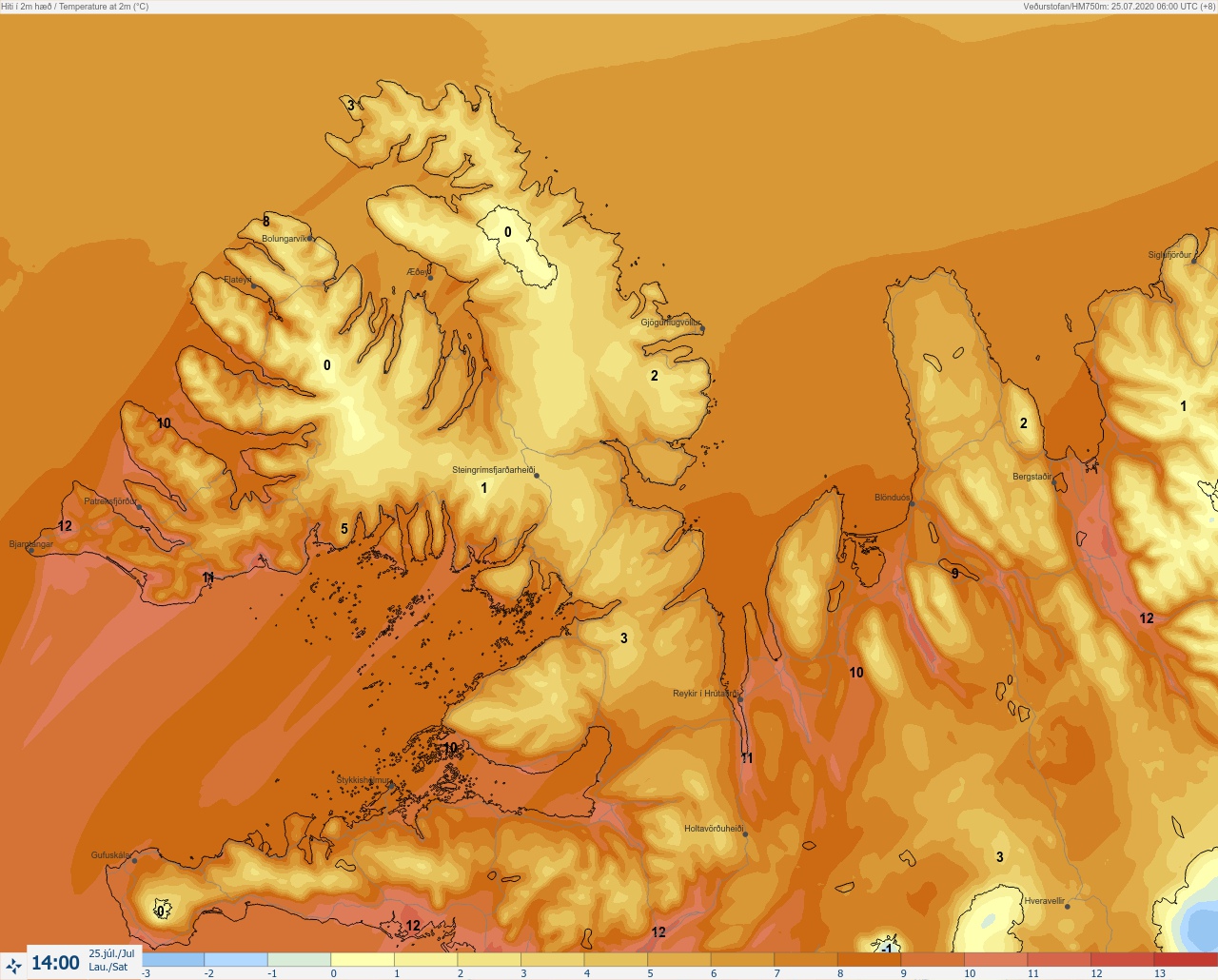Click the legend scale label 13
The height and width of the screenshot is (980, 1218).
click(x=1160, y=973)
